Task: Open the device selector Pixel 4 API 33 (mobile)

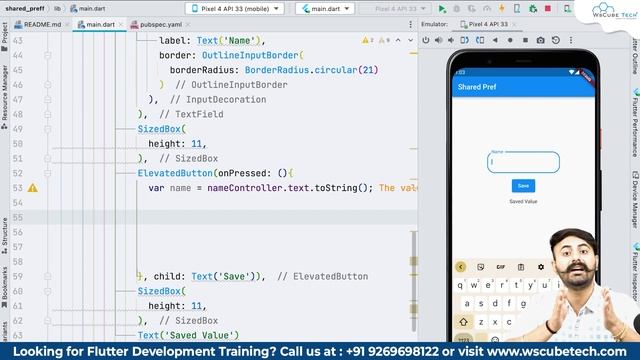Action: point(234,9)
